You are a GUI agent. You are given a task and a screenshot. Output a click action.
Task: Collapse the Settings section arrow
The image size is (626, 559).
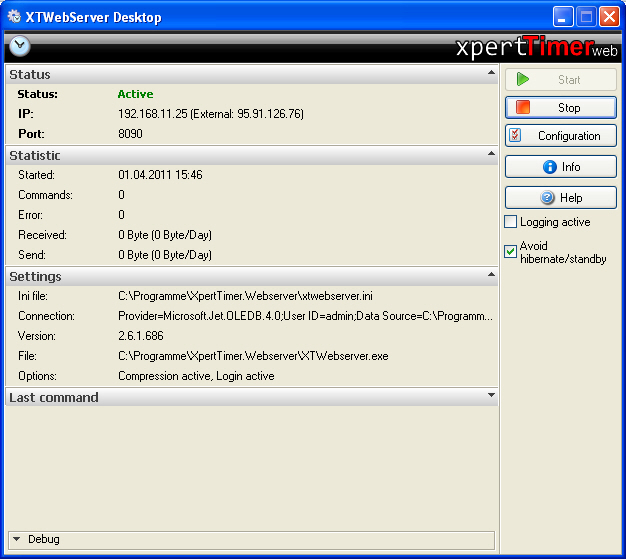491,274
